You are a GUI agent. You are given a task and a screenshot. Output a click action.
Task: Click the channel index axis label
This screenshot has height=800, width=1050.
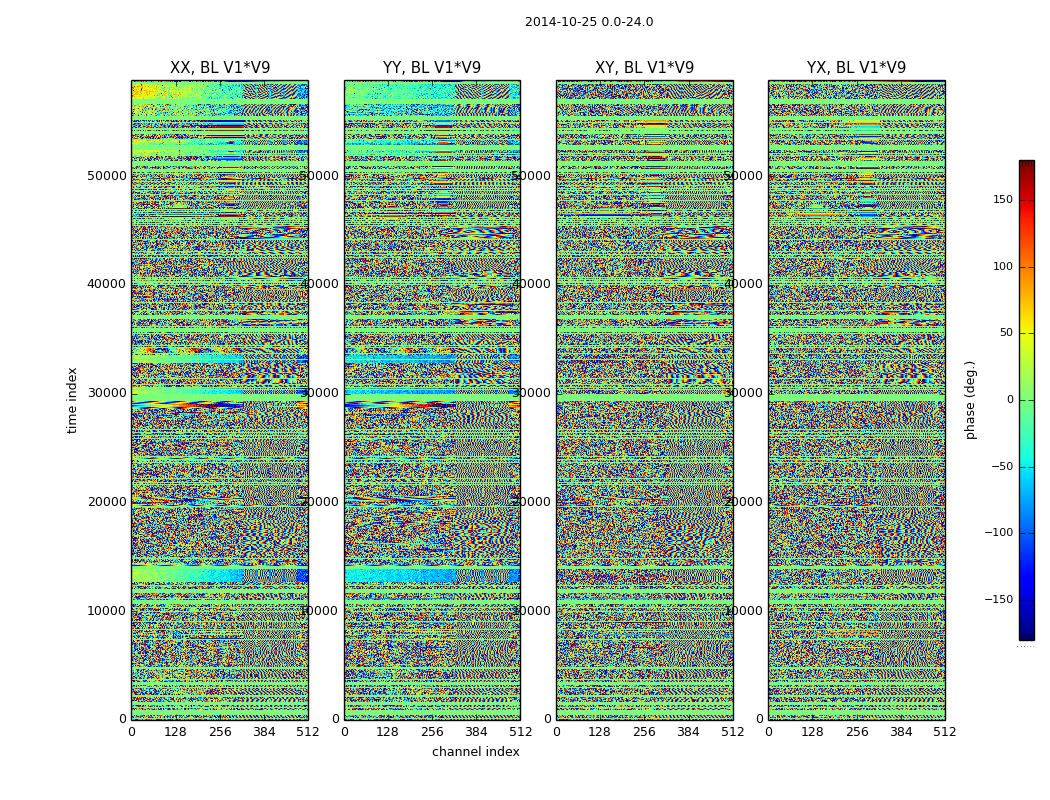click(475, 752)
